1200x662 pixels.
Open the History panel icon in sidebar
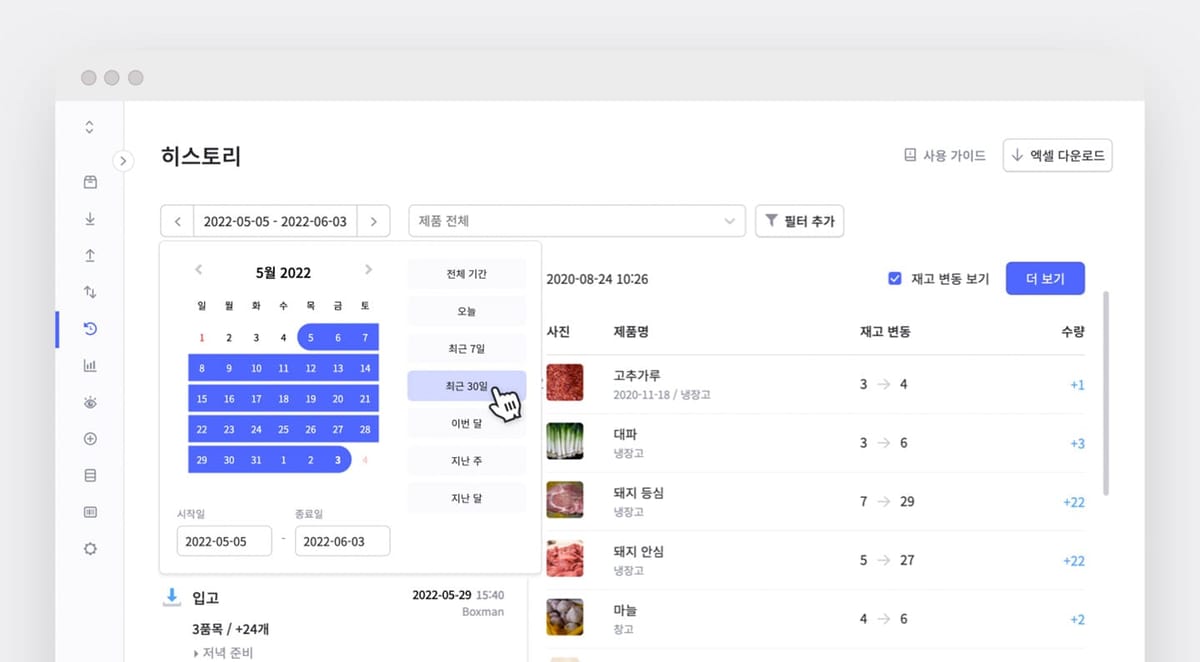pos(90,328)
